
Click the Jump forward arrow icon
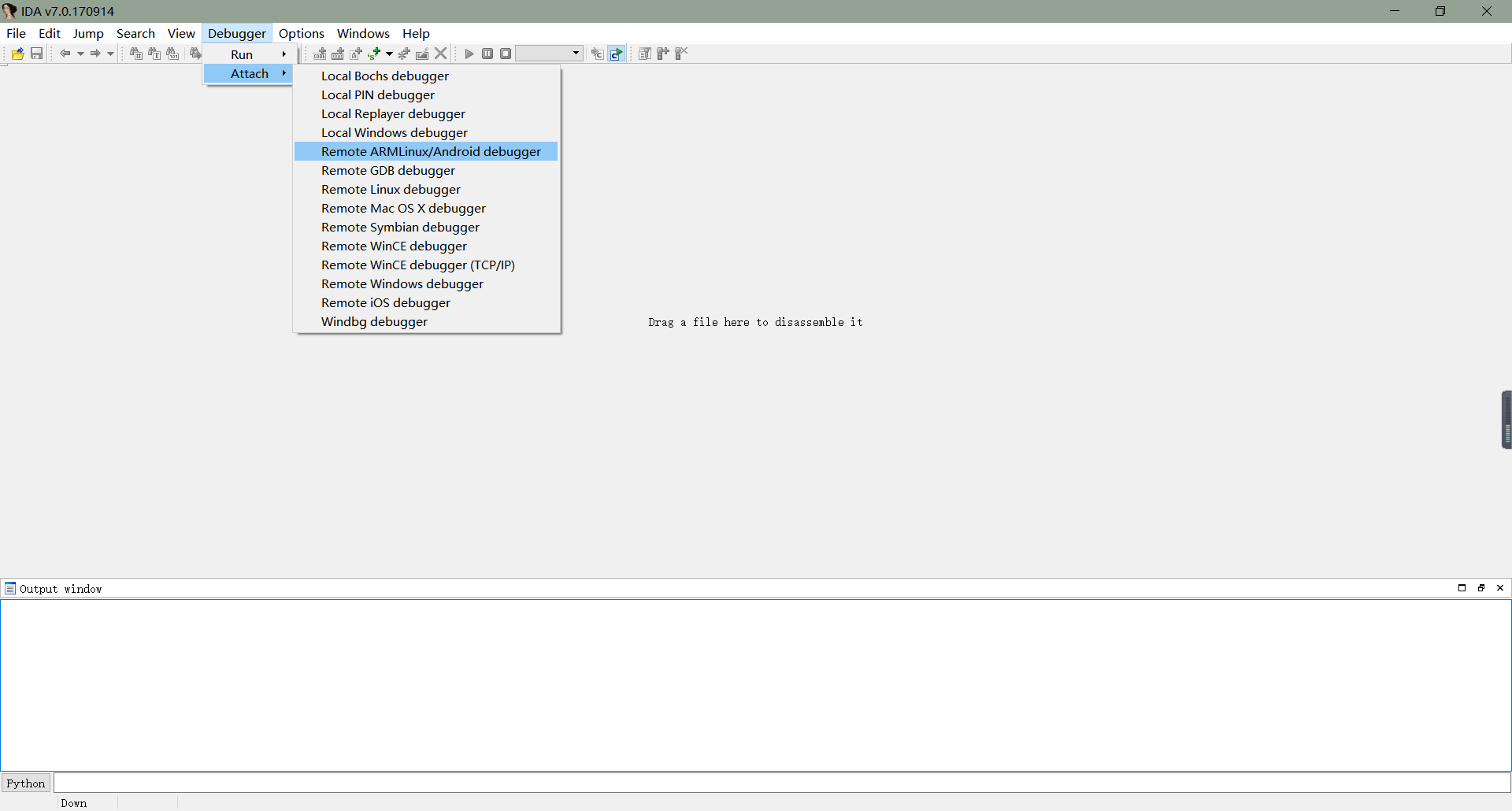click(95, 54)
